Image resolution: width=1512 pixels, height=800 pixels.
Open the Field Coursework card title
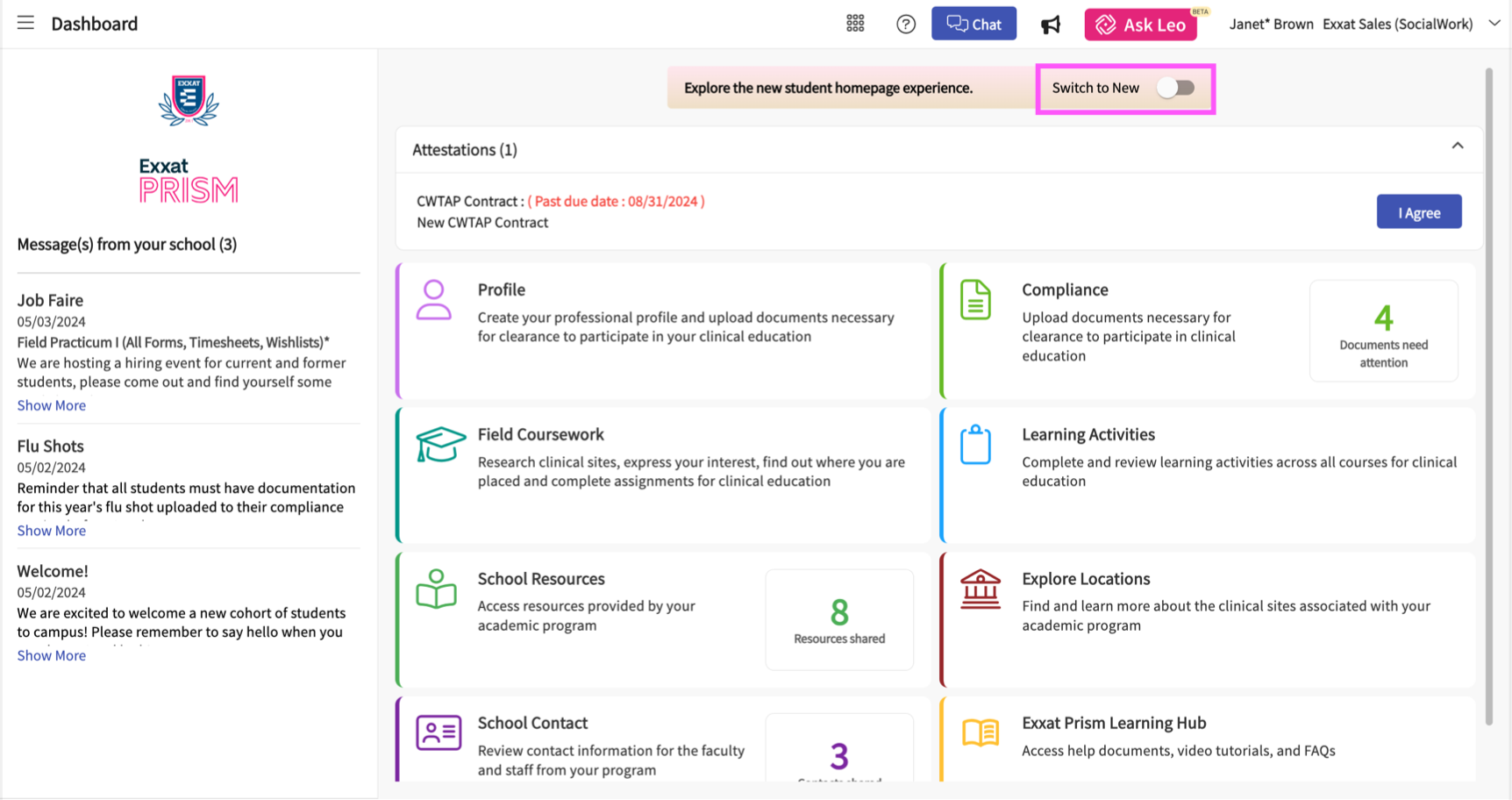[541, 434]
